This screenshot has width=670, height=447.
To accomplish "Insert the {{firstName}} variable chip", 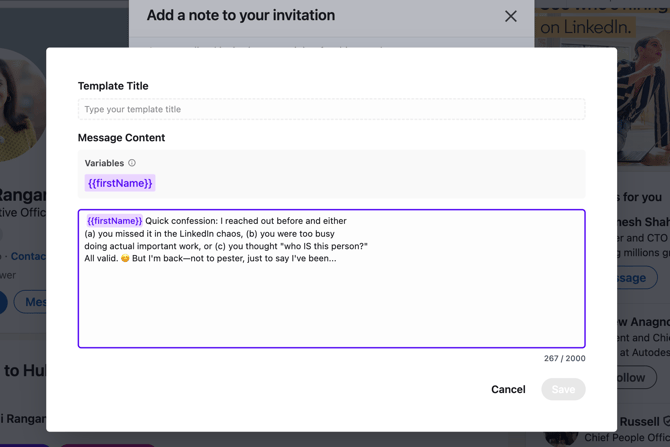I will [x=120, y=183].
